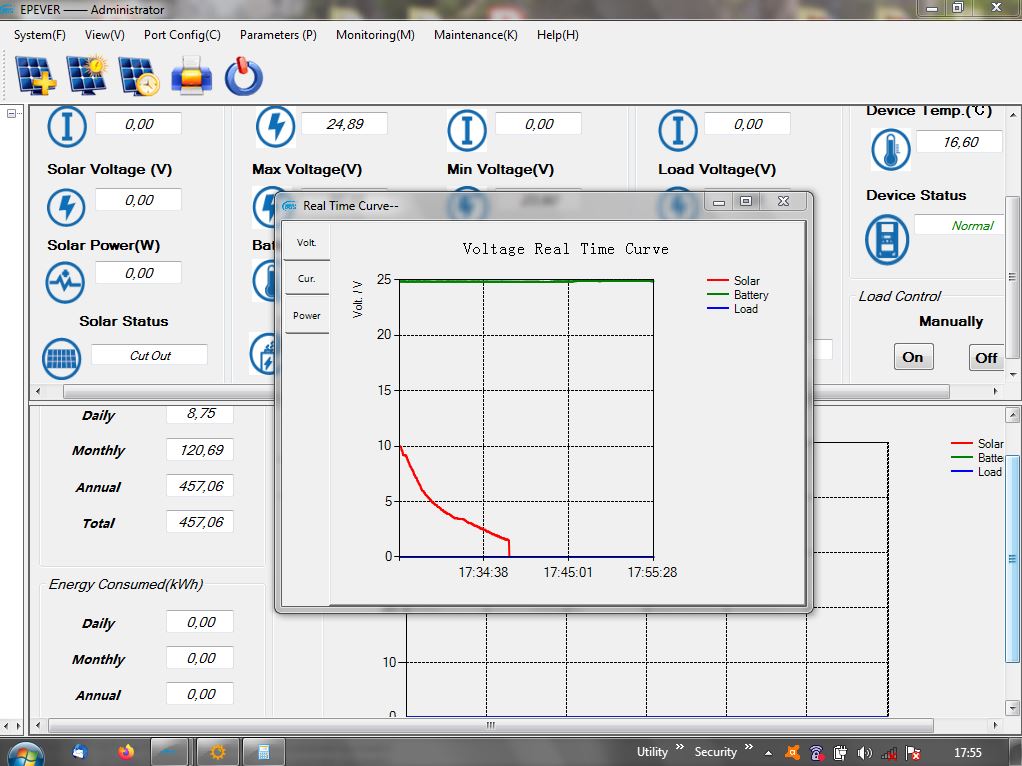Image resolution: width=1022 pixels, height=766 pixels.
Task: Click the Device Temp thermometer icon
Action: coord(890,149)
